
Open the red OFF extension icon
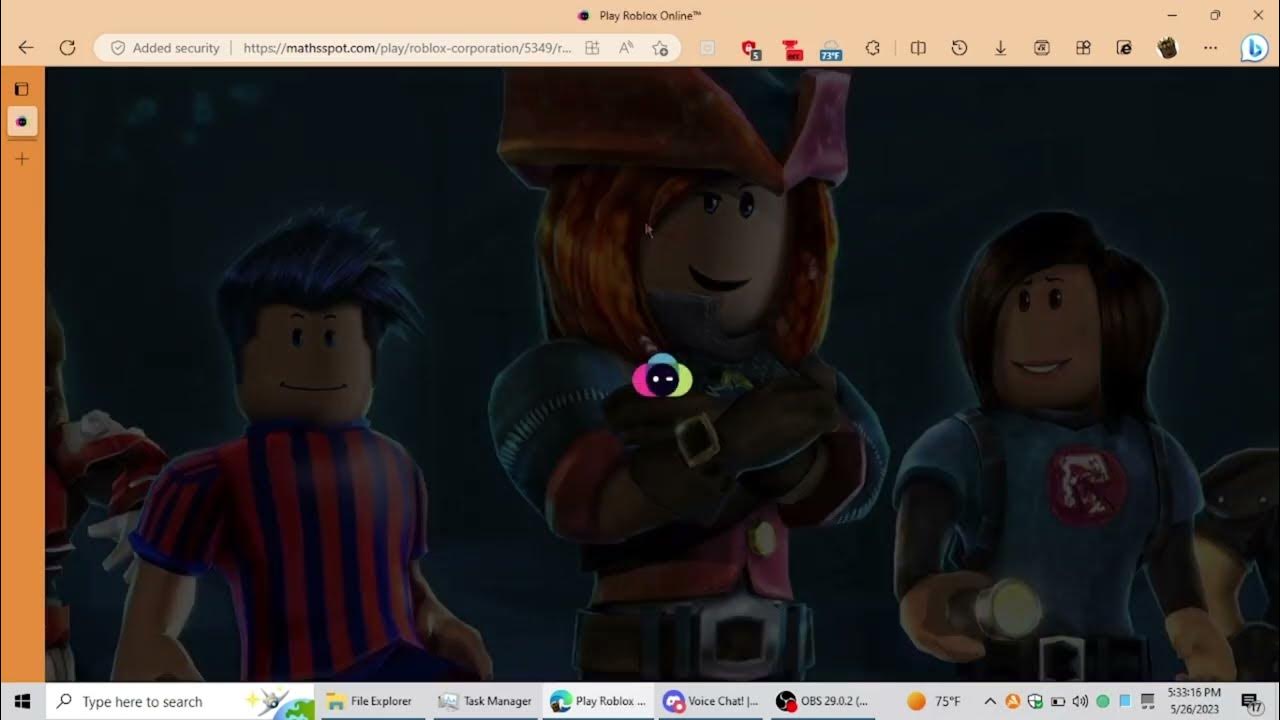point(792,48)
